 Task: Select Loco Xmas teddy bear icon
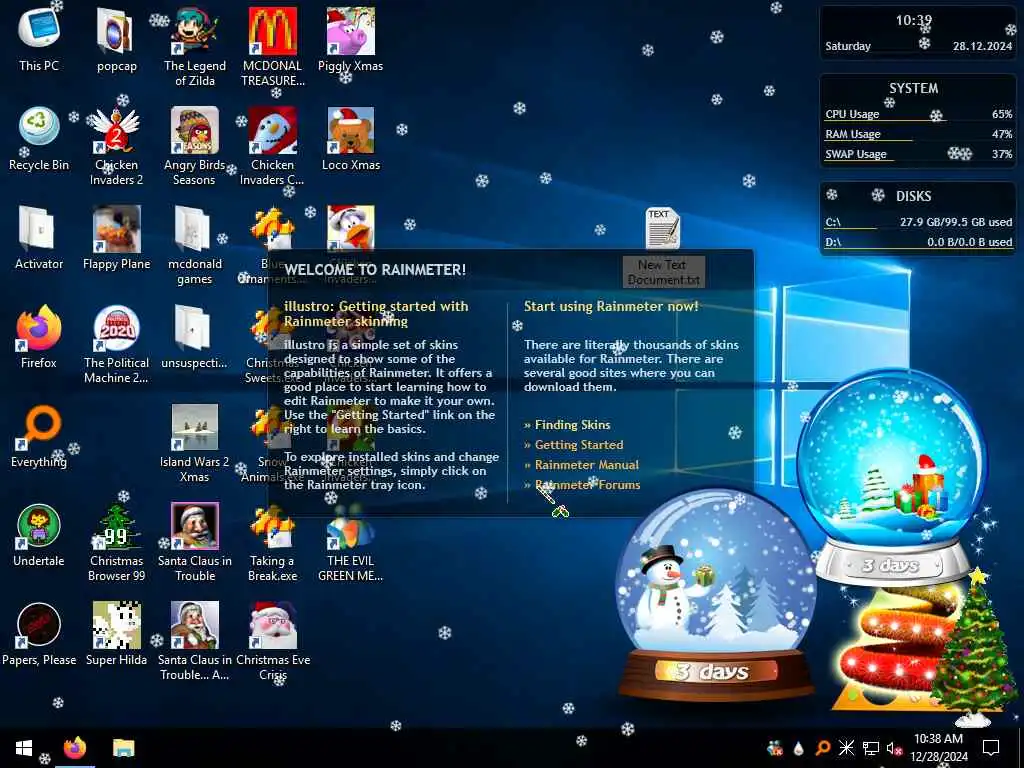351,138
